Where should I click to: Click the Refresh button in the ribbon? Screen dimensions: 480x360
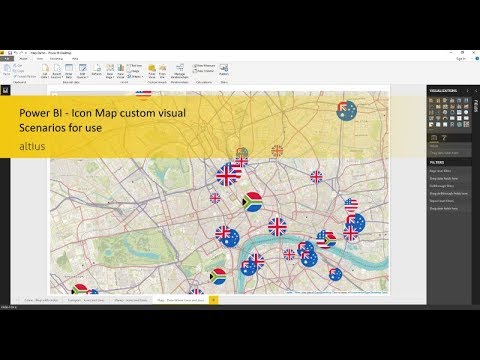coord(97,70)
